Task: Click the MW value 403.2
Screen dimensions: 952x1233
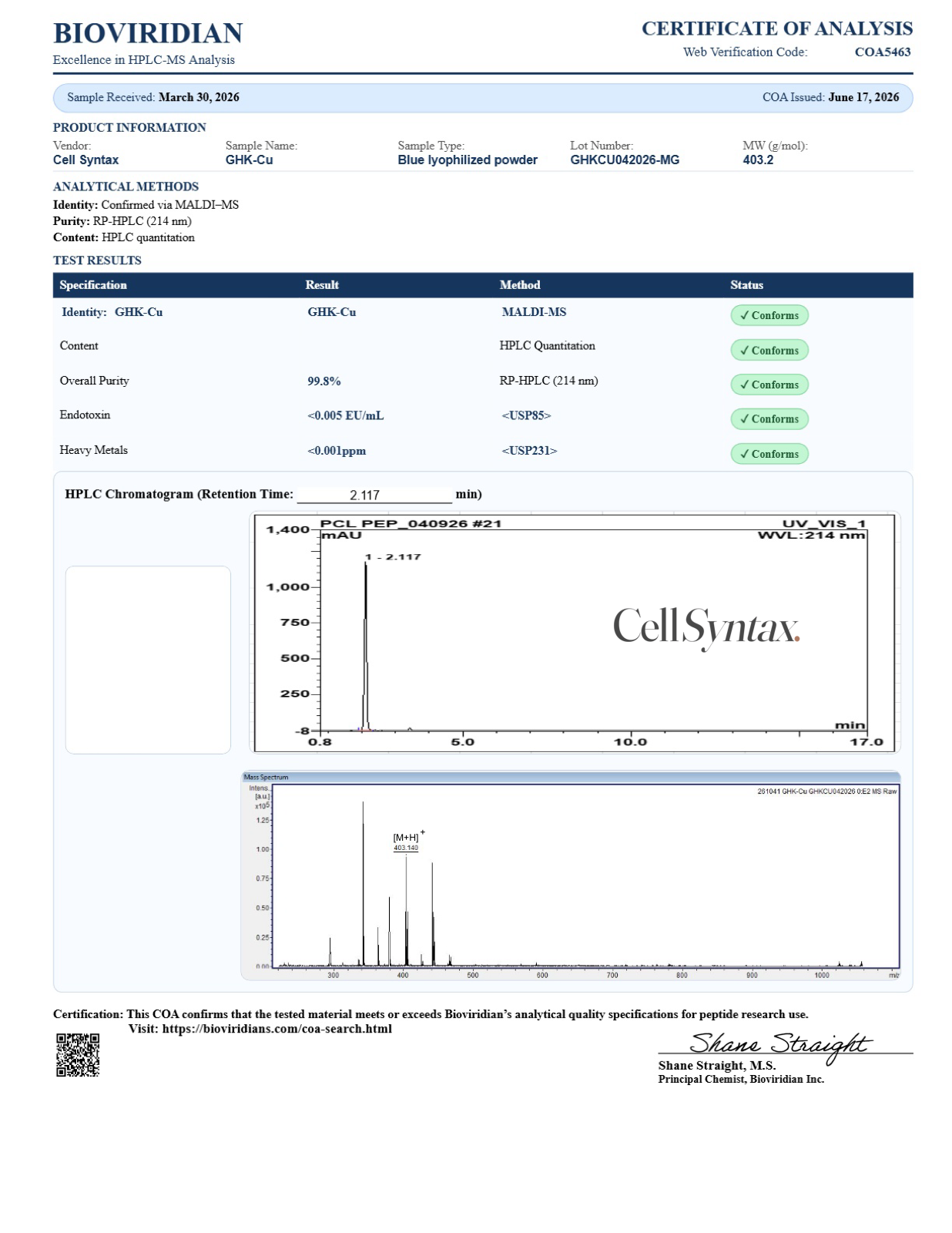Action: click(x=758, y=160)
